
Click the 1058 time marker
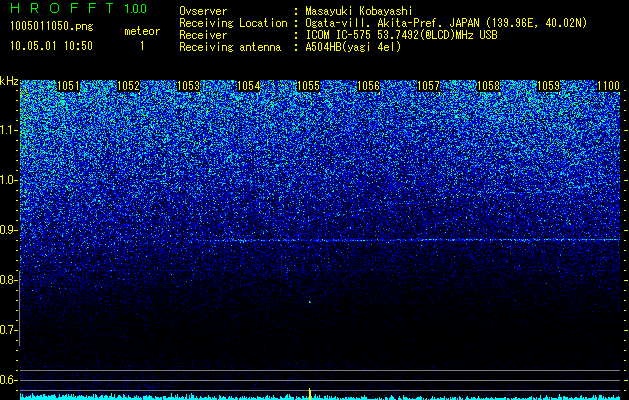click(x=489, y=86)
